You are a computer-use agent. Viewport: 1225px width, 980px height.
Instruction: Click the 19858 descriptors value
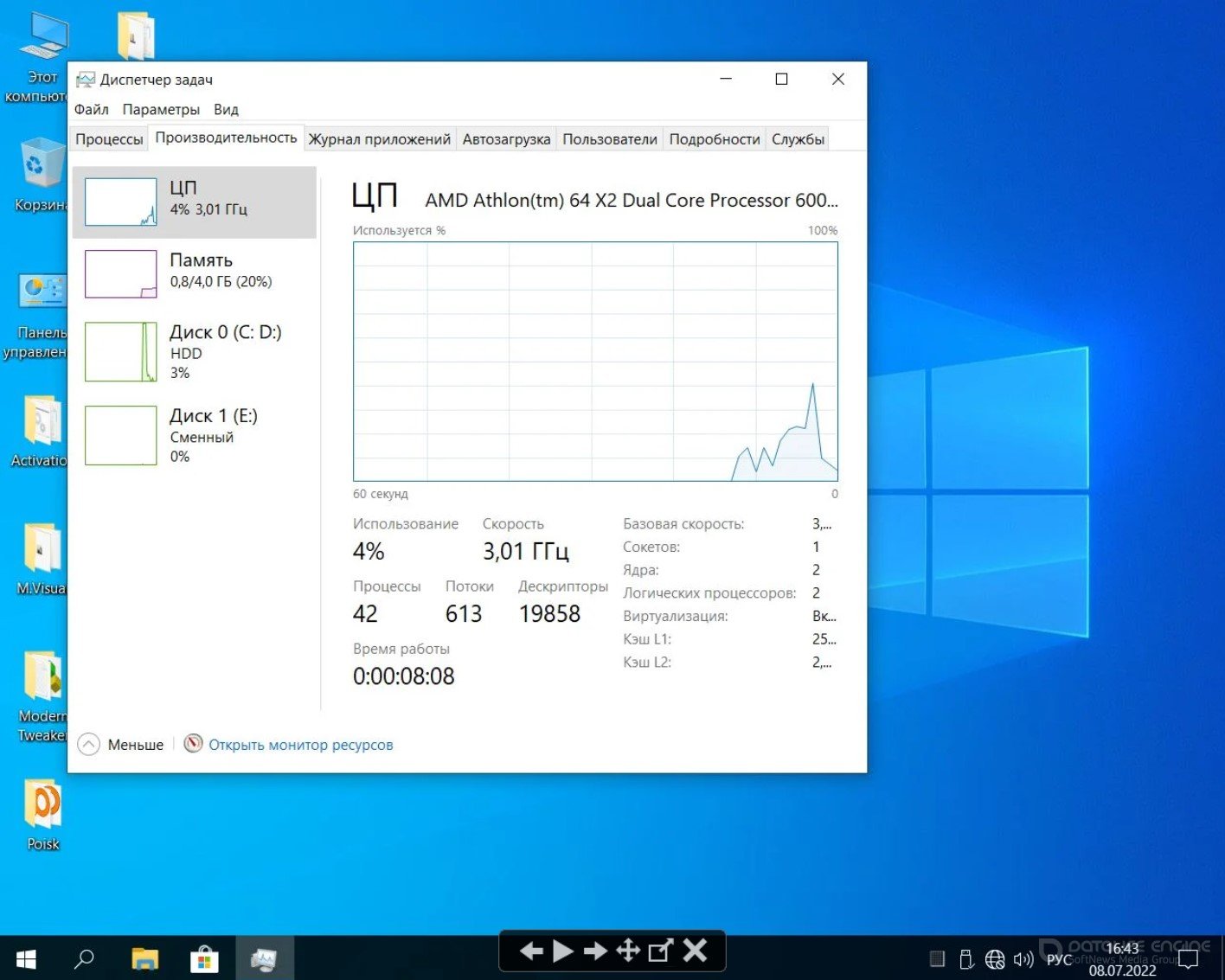(x=549, y=613)
